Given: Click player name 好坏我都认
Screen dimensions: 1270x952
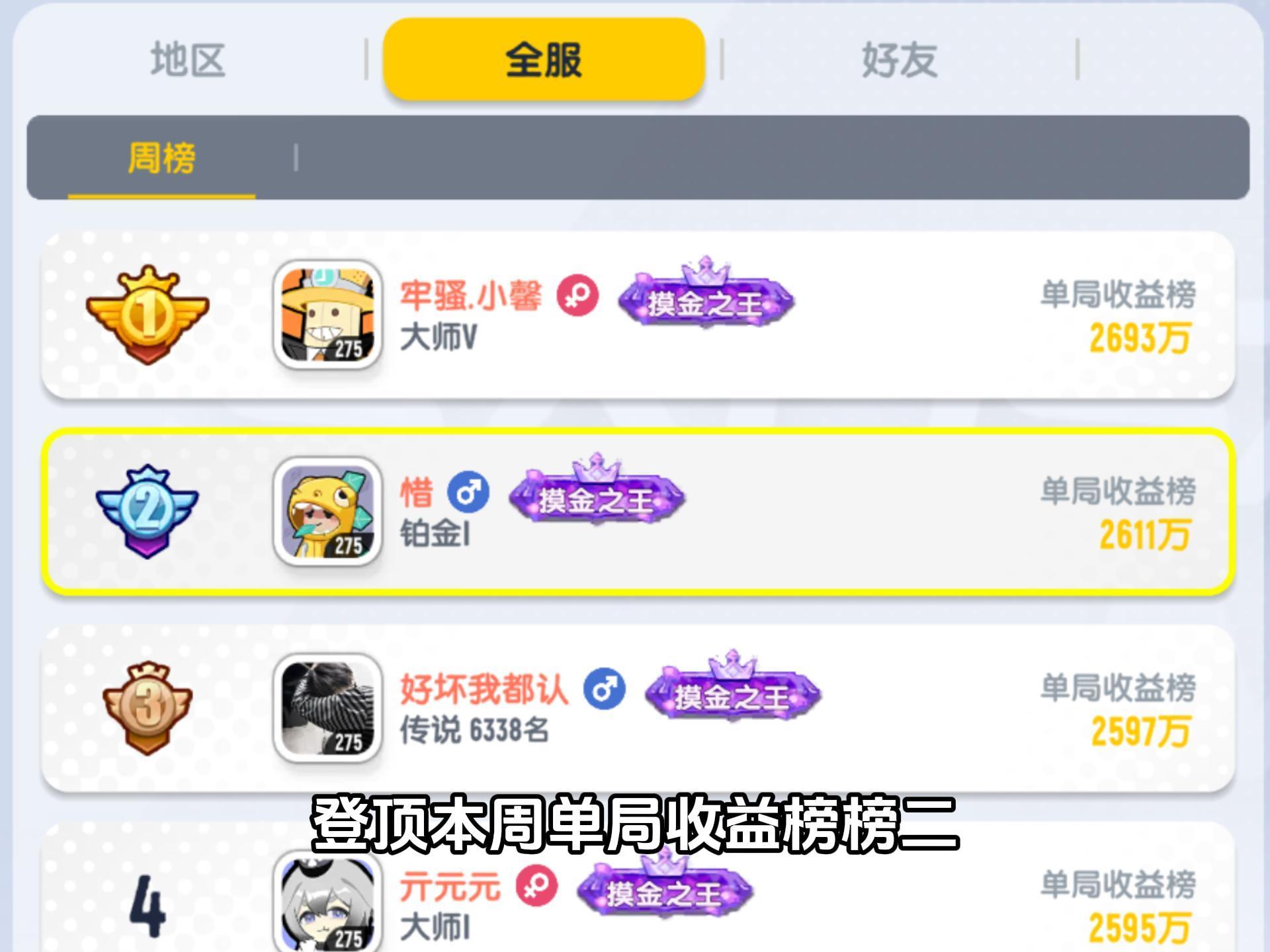Looking at the screenshot, I should [x=484, y=690].
